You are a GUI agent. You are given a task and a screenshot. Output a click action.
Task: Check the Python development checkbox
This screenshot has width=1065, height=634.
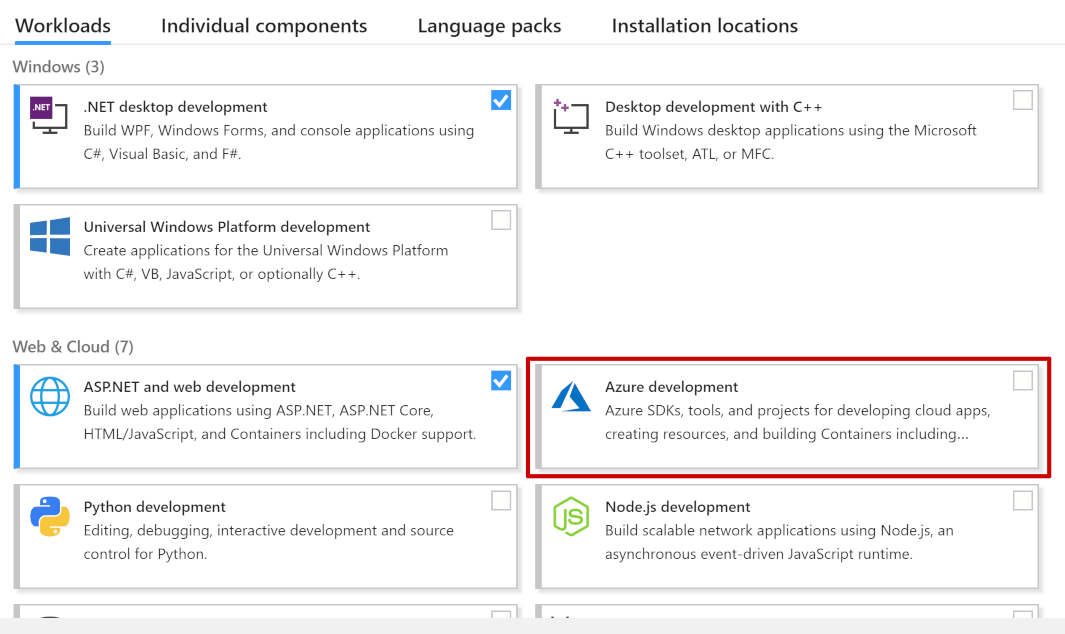point(501,501)
